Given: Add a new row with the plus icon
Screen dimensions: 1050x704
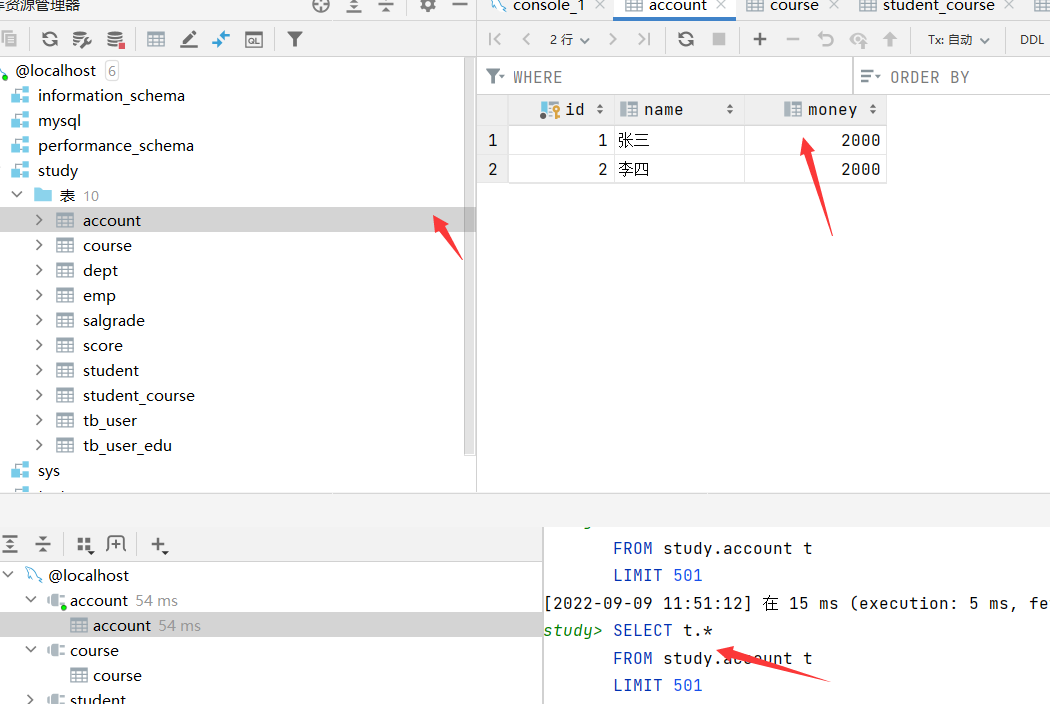Looking at the screenshot, I should pos(759,39).
